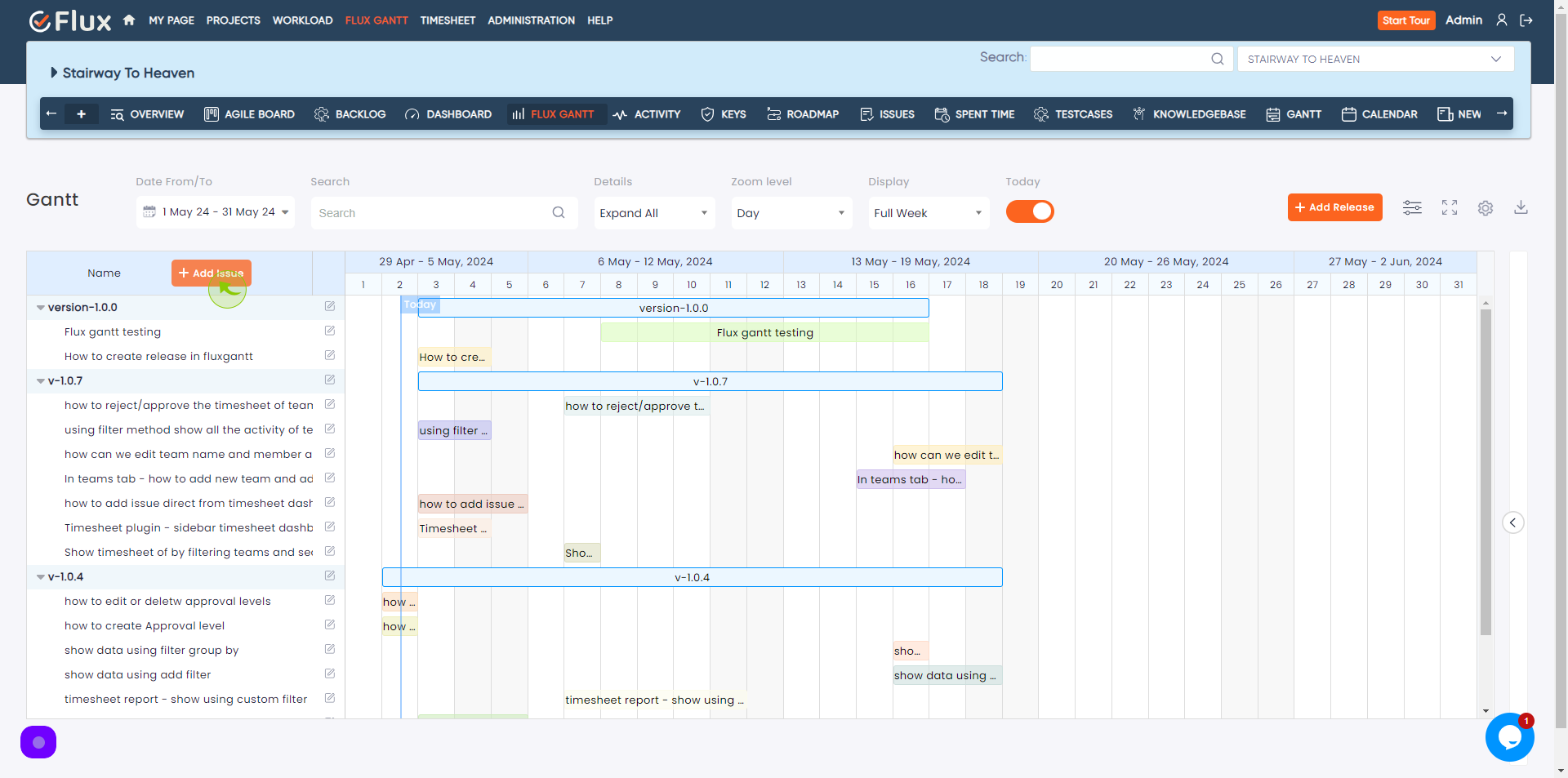Open the WORKLOAD menu
1568x778 pixels.
pyautogui.click(x=303, y=20)
